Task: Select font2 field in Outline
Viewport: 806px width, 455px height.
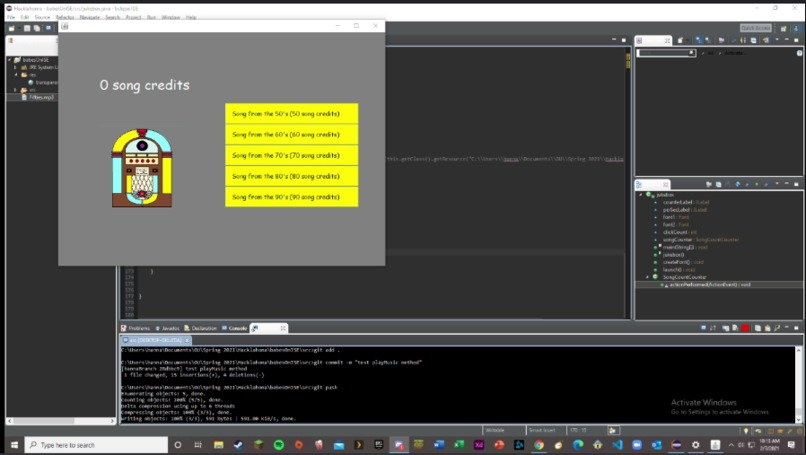Action: click(675, 225)
